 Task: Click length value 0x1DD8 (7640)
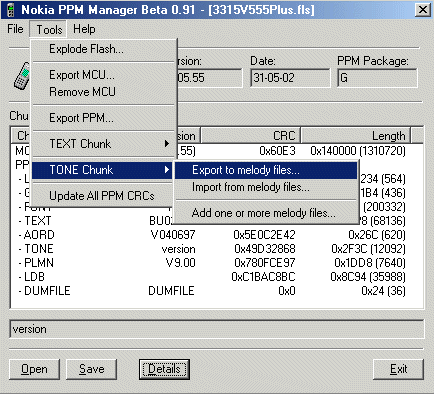(x=370, y=263)
